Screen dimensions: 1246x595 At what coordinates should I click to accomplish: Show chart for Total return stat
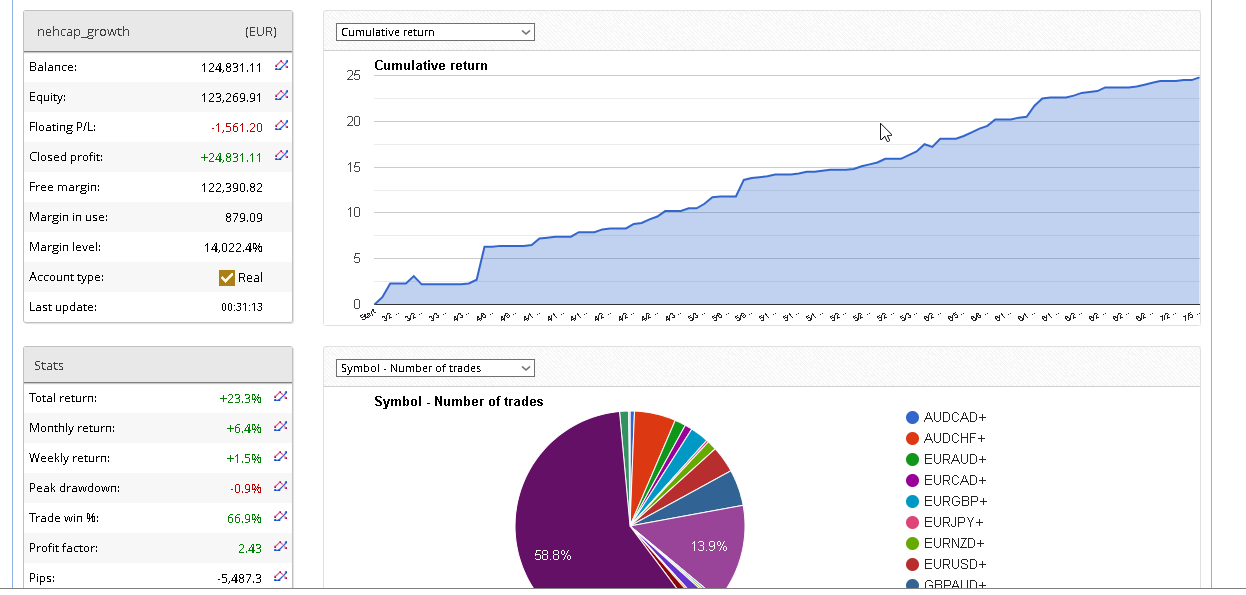[x=281, y=397]
